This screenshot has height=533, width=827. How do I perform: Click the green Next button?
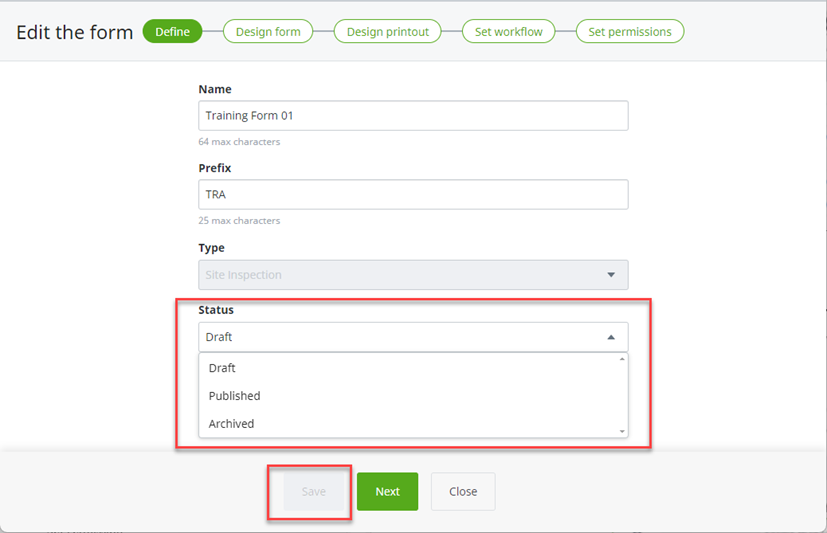pyautogui.click(x=388, y=491)
